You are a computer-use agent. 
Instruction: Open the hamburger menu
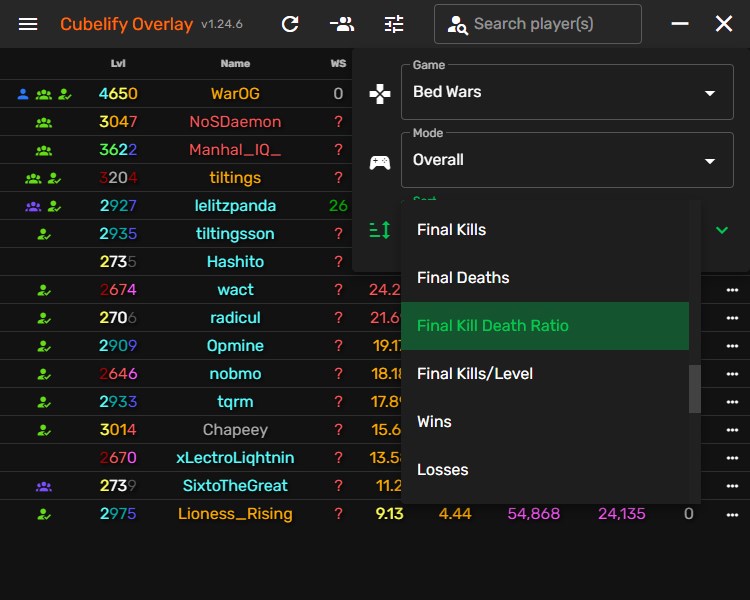coord(28,24)
